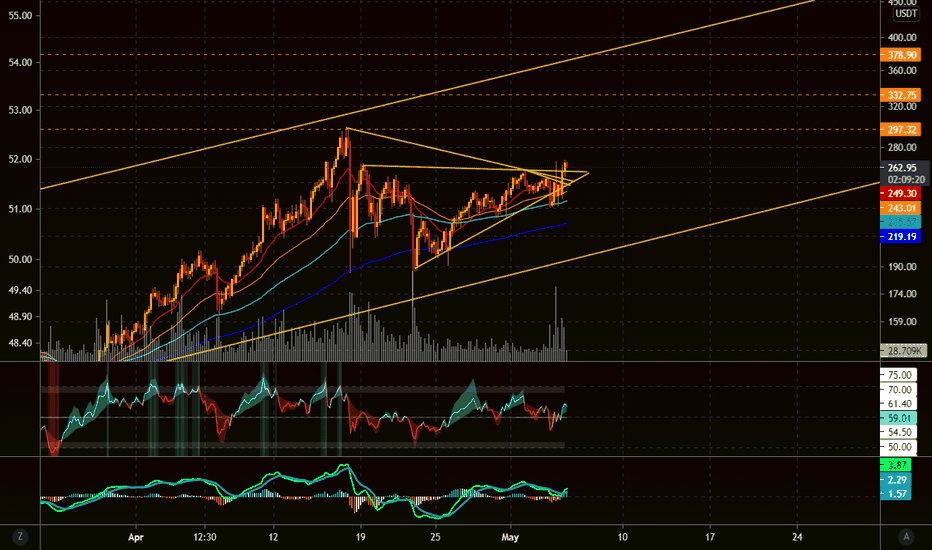Click the 02:09:20 bar countdown timer
The width and height of the screenshot is (932, 550).
[906, 180]
